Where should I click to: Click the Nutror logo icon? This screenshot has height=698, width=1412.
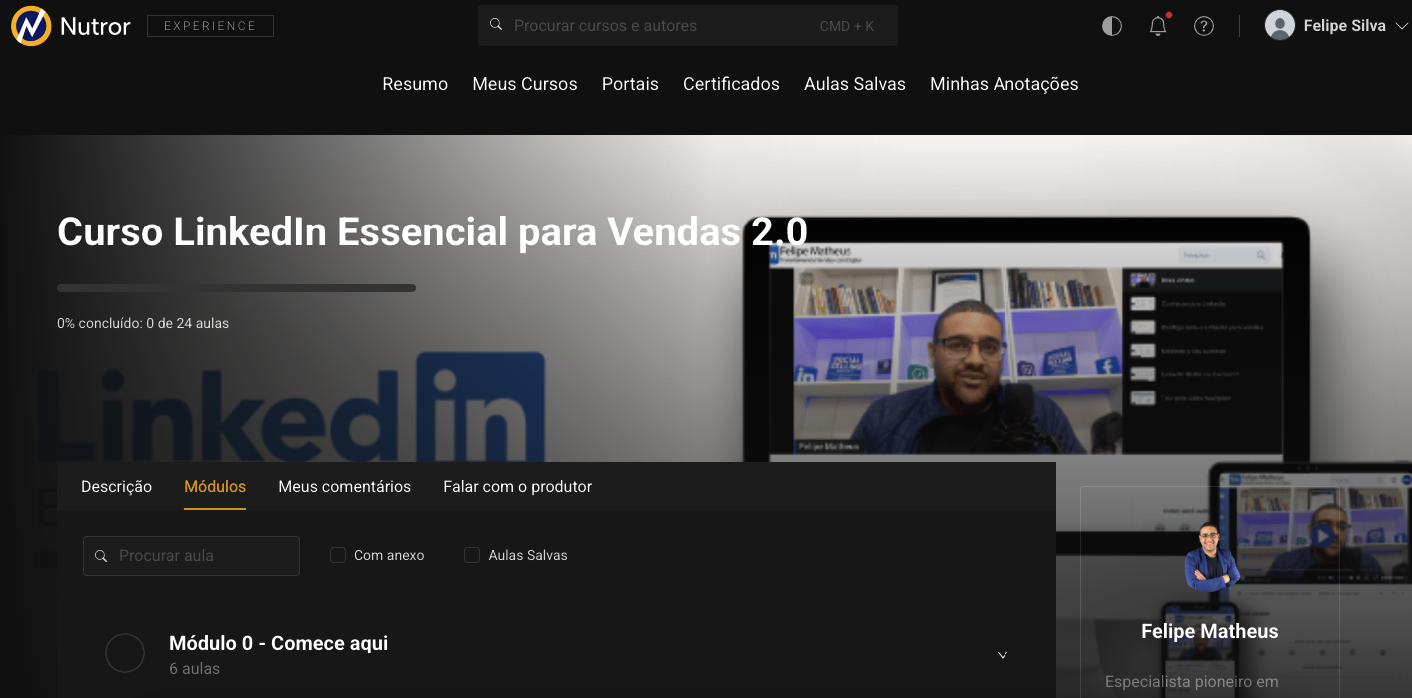click(x=30, y=26)
